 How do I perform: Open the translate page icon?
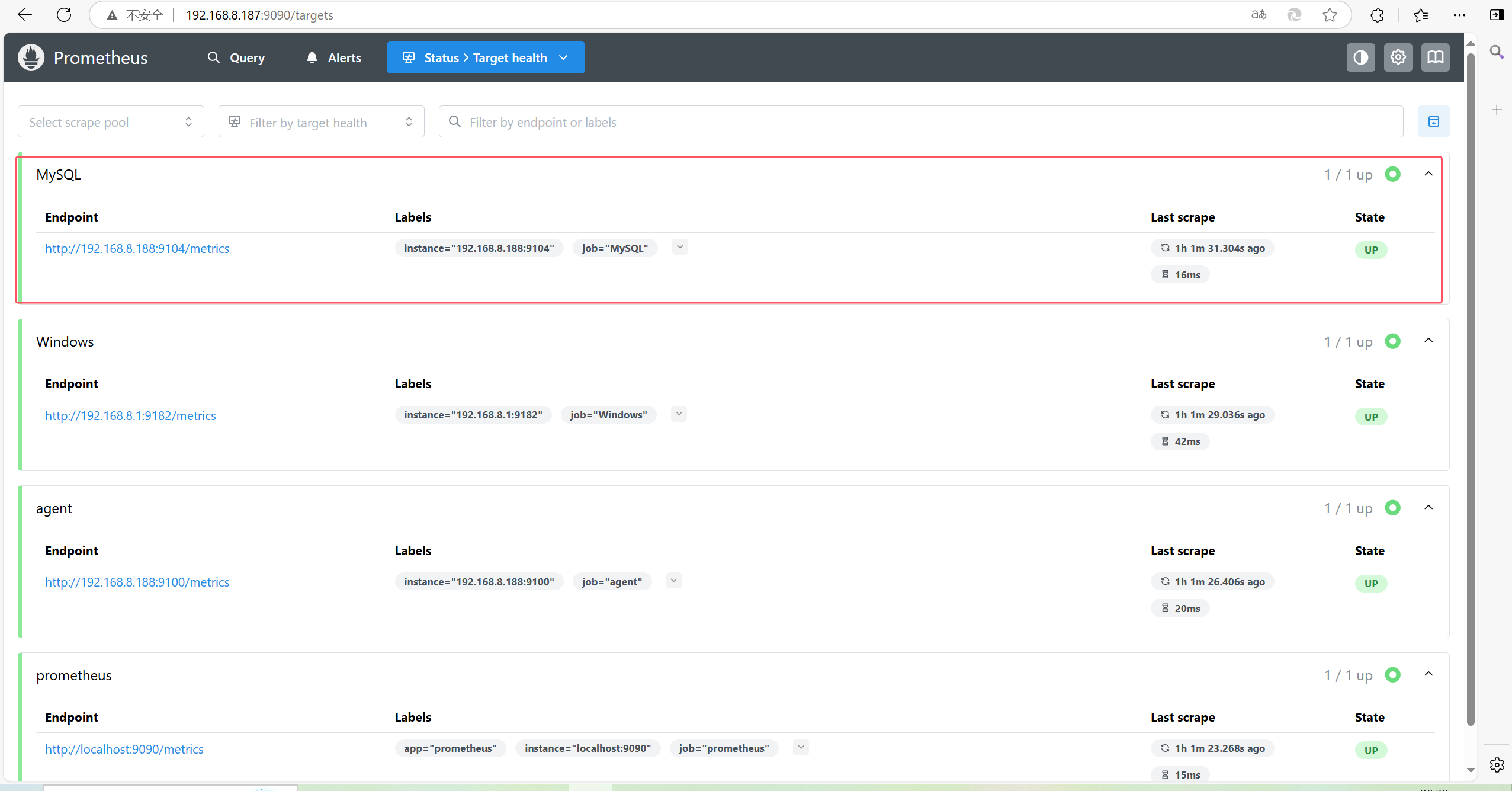[1259, 15]
